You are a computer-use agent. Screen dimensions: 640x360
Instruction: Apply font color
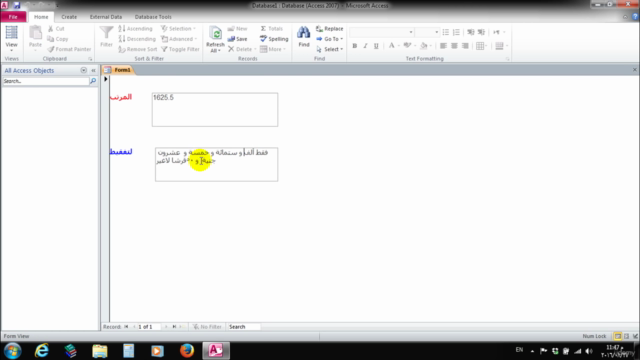pyautogui.click(x=391, y=46)
